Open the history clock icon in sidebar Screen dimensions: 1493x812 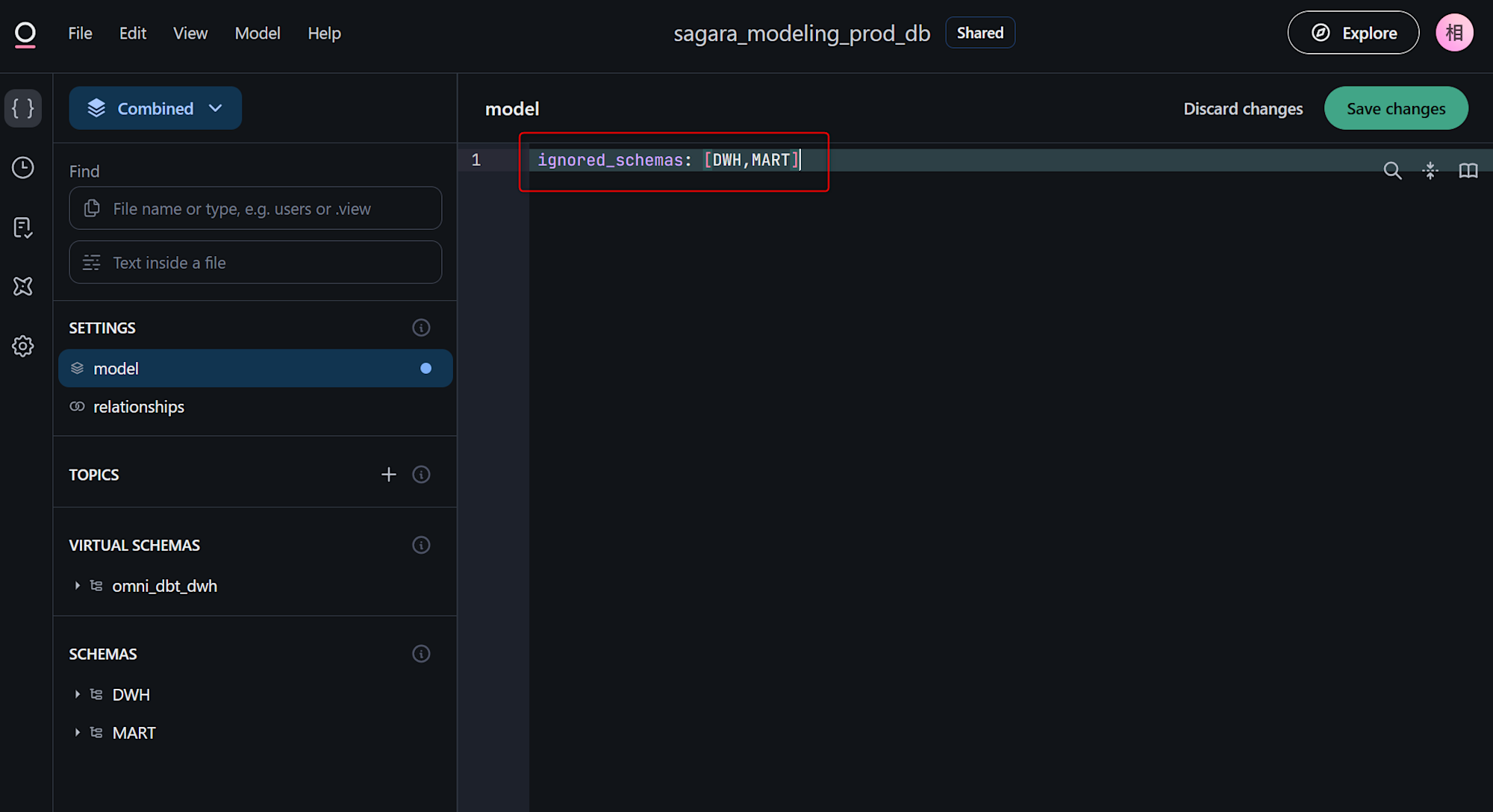coord(23,168)
